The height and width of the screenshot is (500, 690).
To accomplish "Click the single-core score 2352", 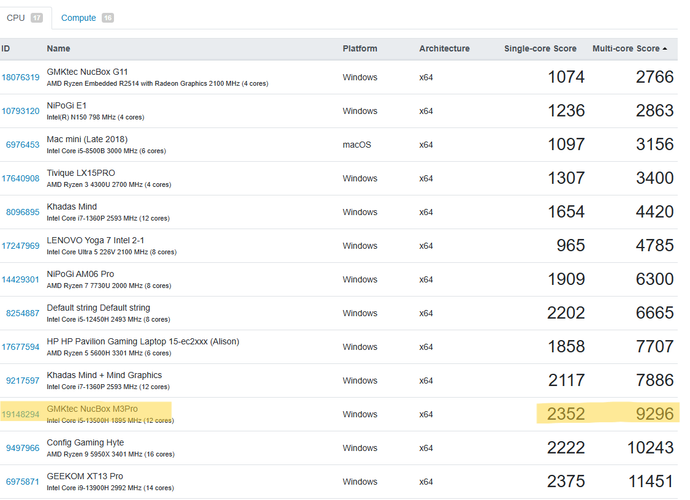I will tap(566, 414).
